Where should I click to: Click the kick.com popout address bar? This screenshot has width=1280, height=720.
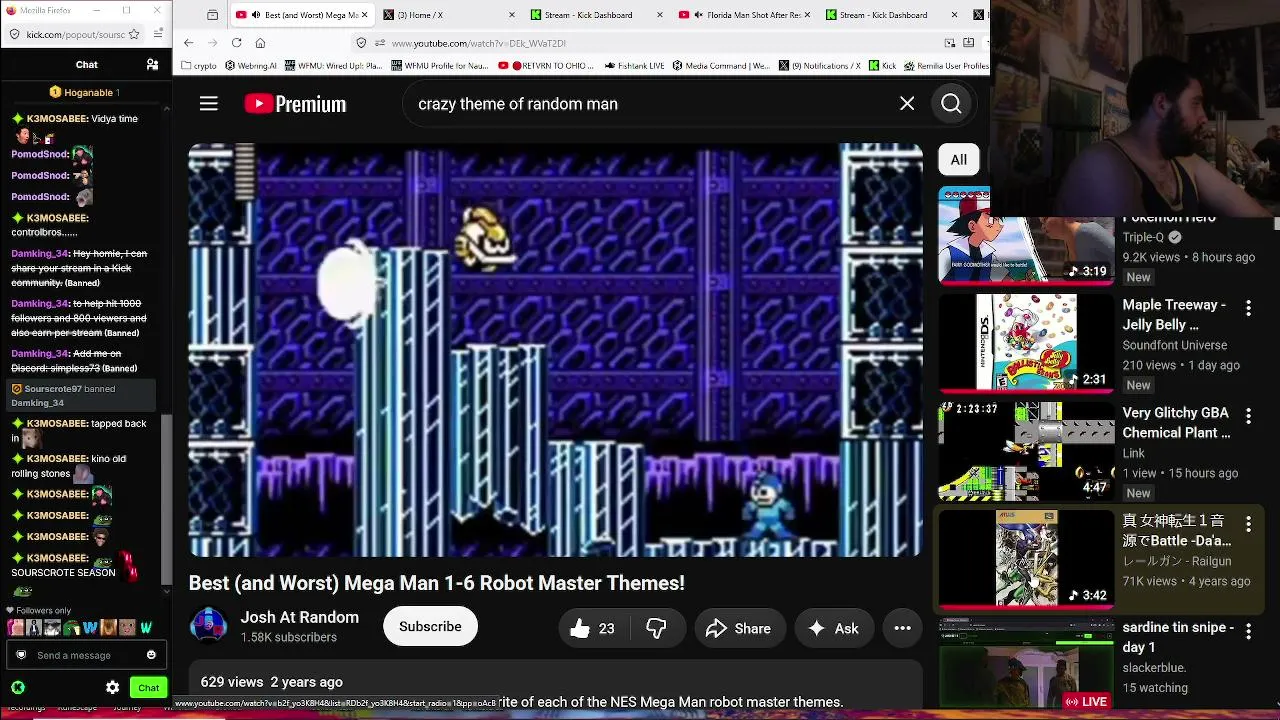click(x=76, y=34)
